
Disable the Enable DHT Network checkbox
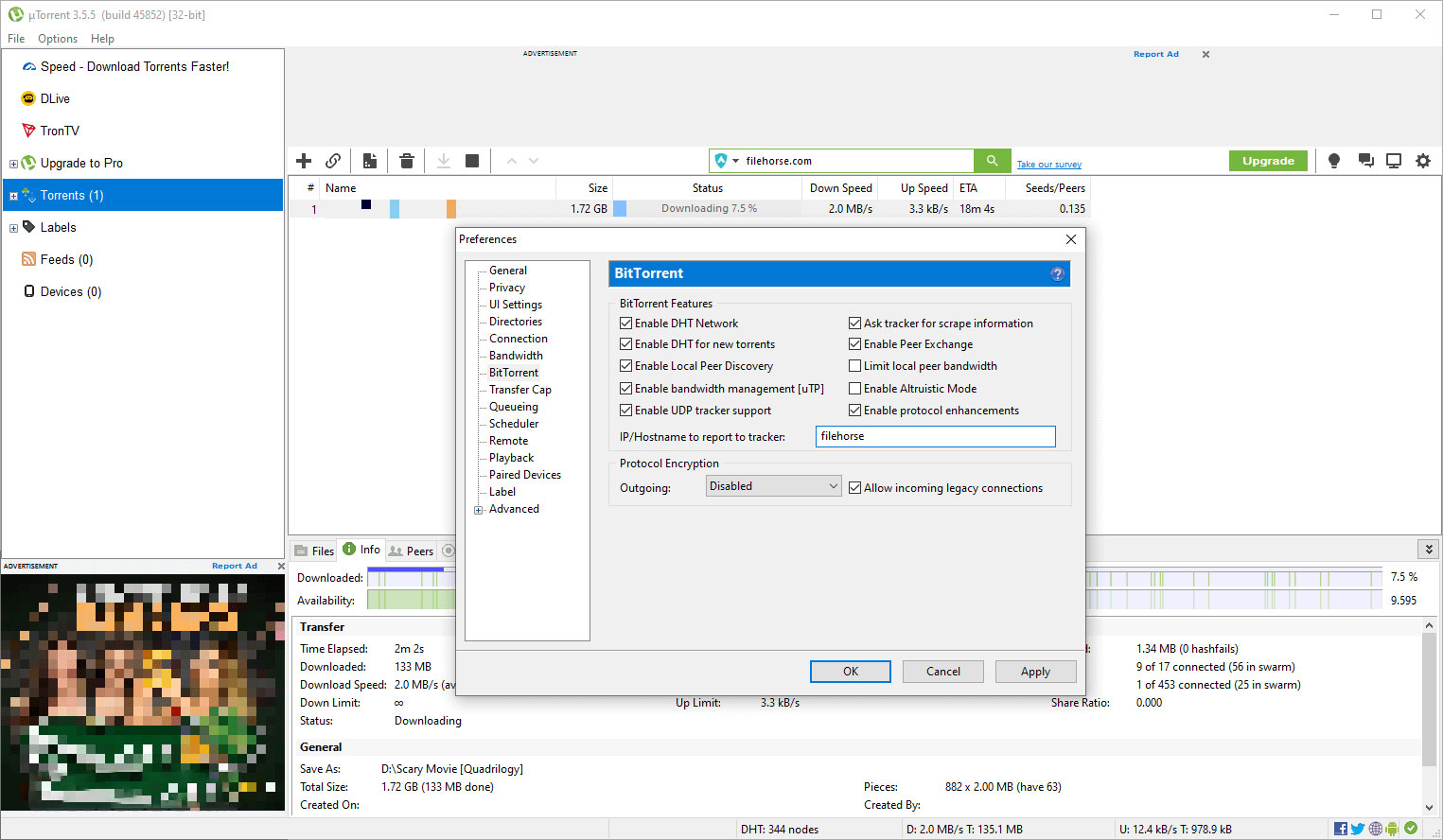[626, 324]
